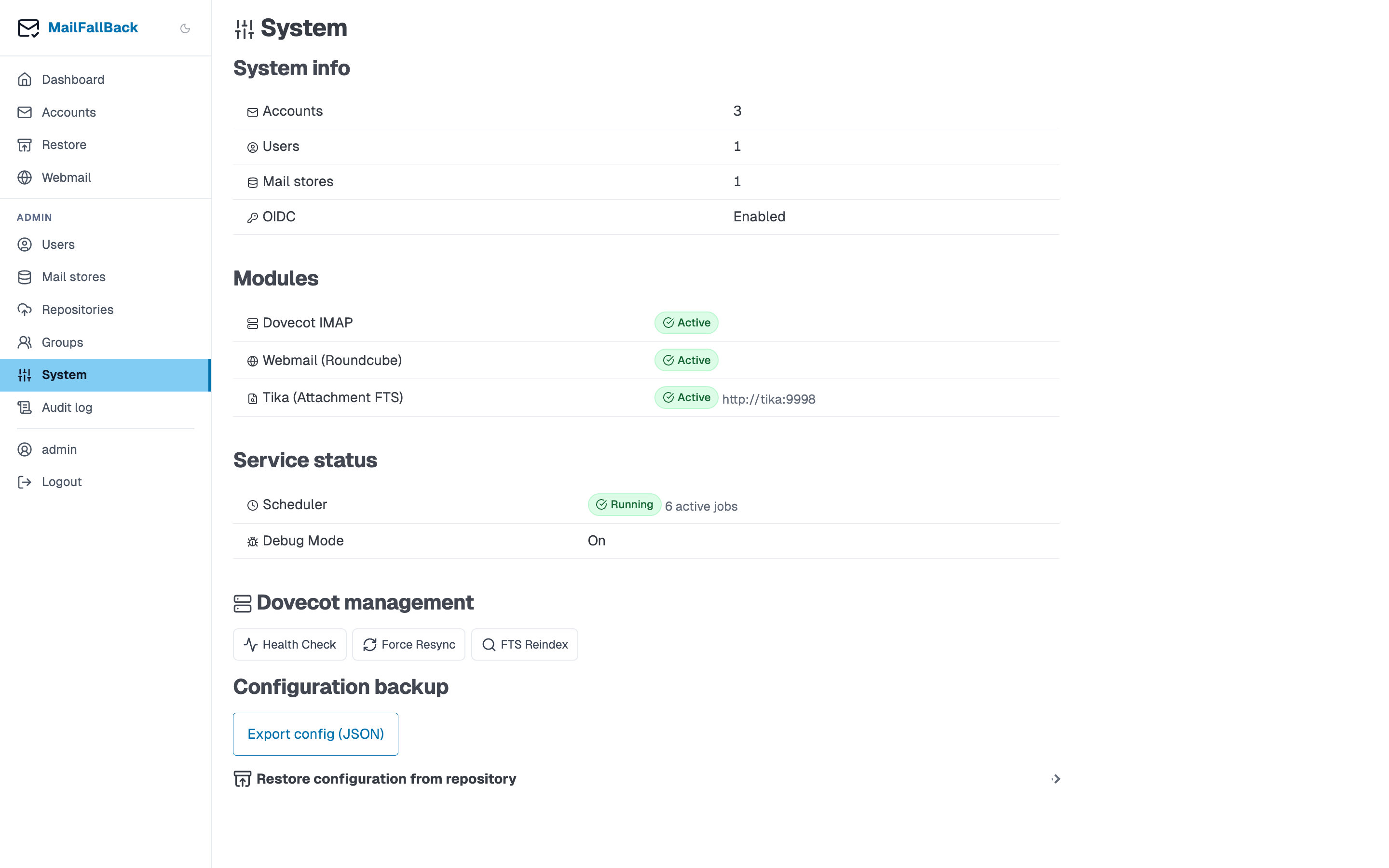Click the Mail stores database icon in sidebar
The height and width of the screenshot is (868, 1389).
pyautogui.click(x=25, y=277)
